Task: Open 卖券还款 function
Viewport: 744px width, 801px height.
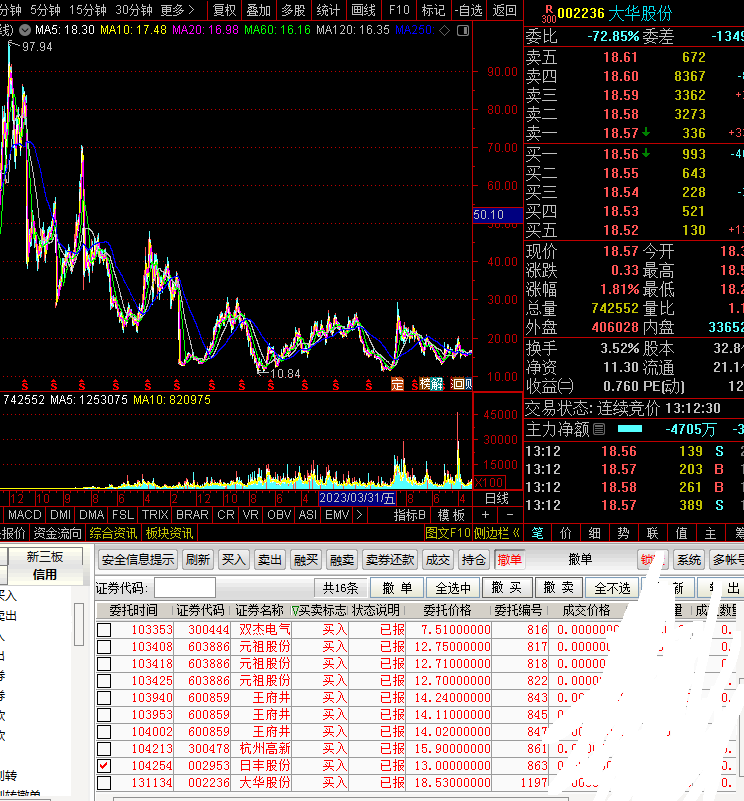Action: point(390,560)
